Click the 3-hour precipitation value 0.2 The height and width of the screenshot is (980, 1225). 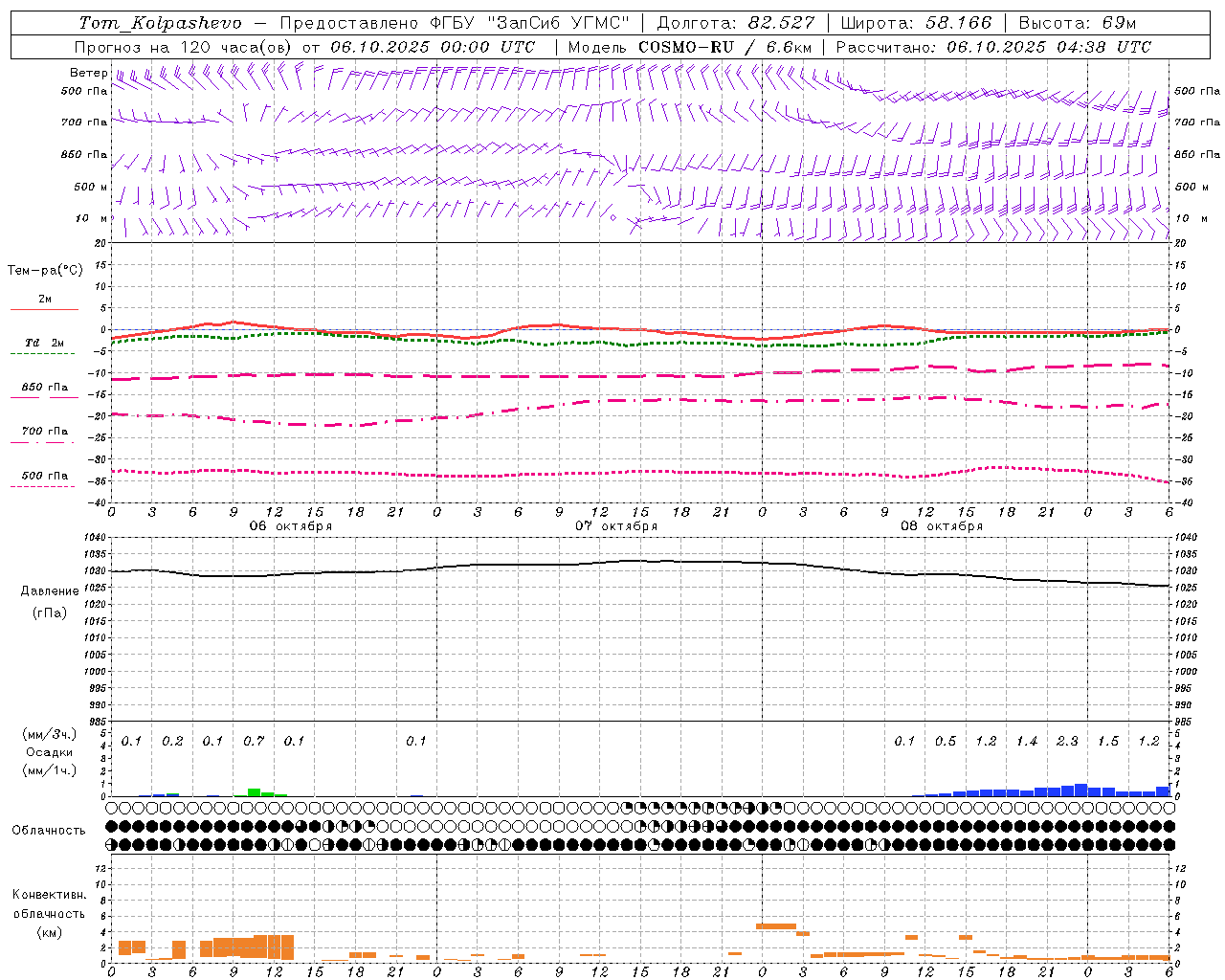[172, 741]
